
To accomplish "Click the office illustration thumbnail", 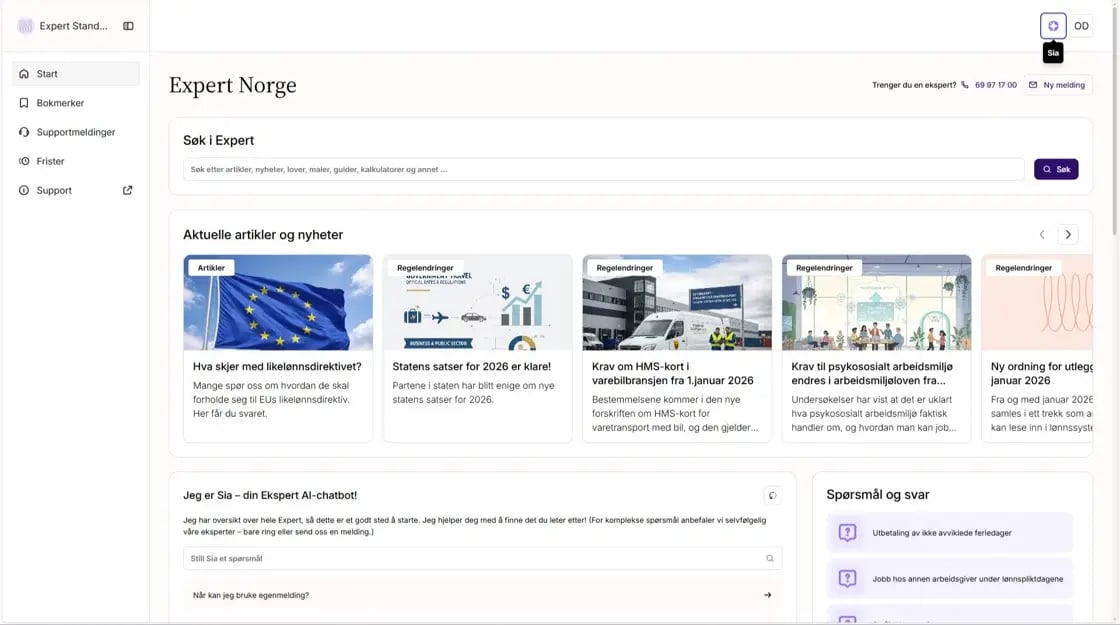I will pos(876,302).
